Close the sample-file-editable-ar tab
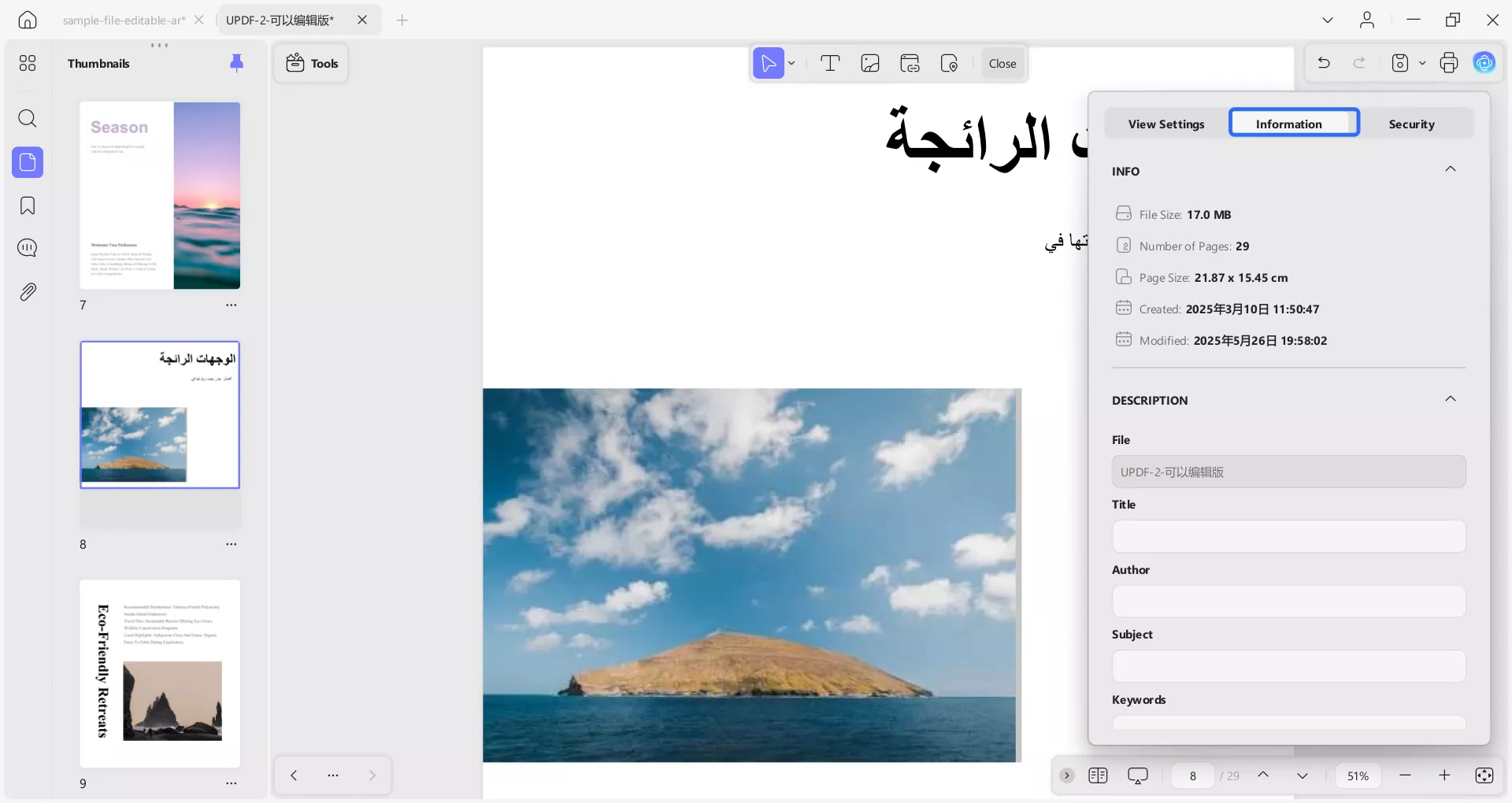 [199, 20]
